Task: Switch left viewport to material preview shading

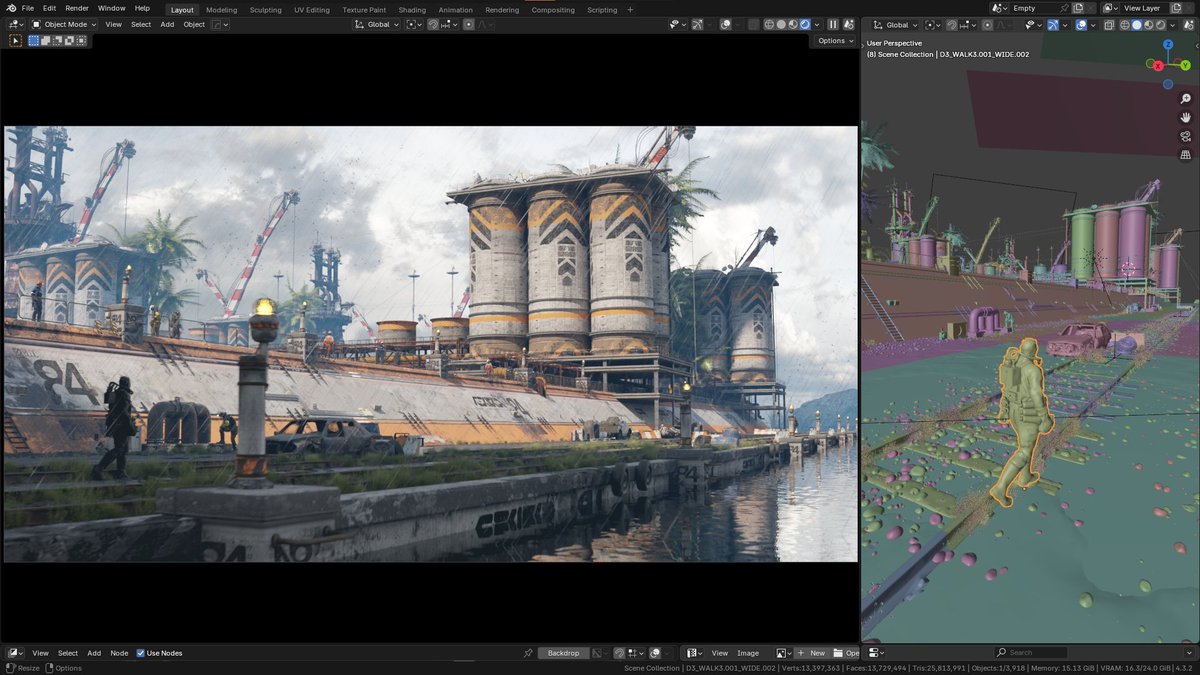Action: [x=793, y=24]
